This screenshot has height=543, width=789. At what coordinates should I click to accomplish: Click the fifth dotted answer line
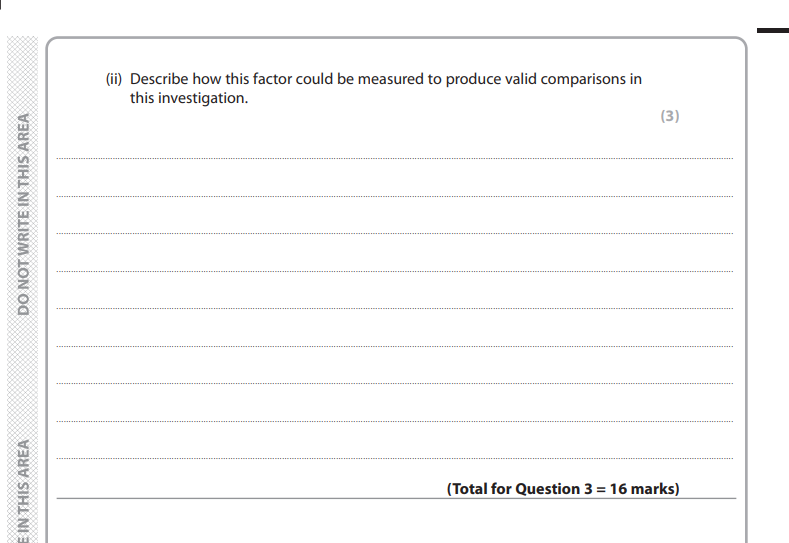394,308
